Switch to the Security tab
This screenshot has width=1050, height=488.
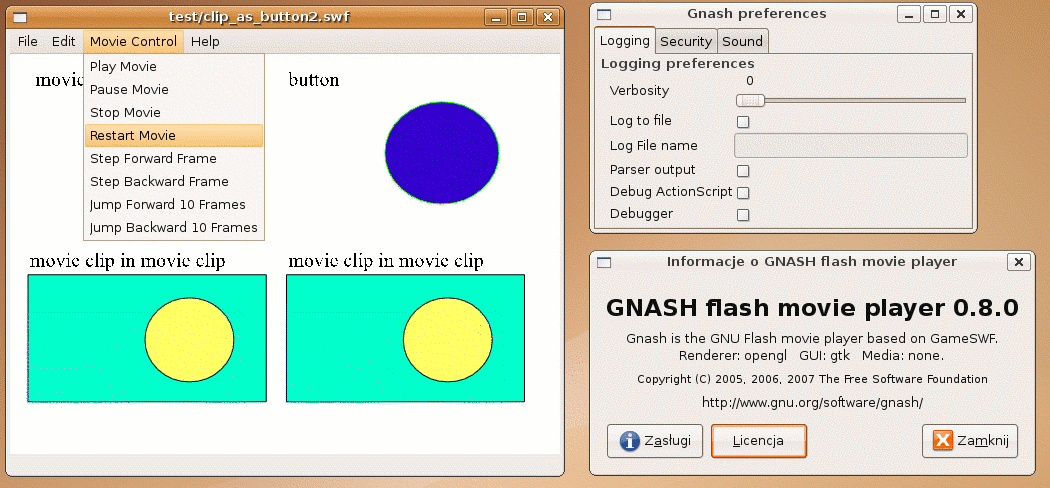(686, 42)
